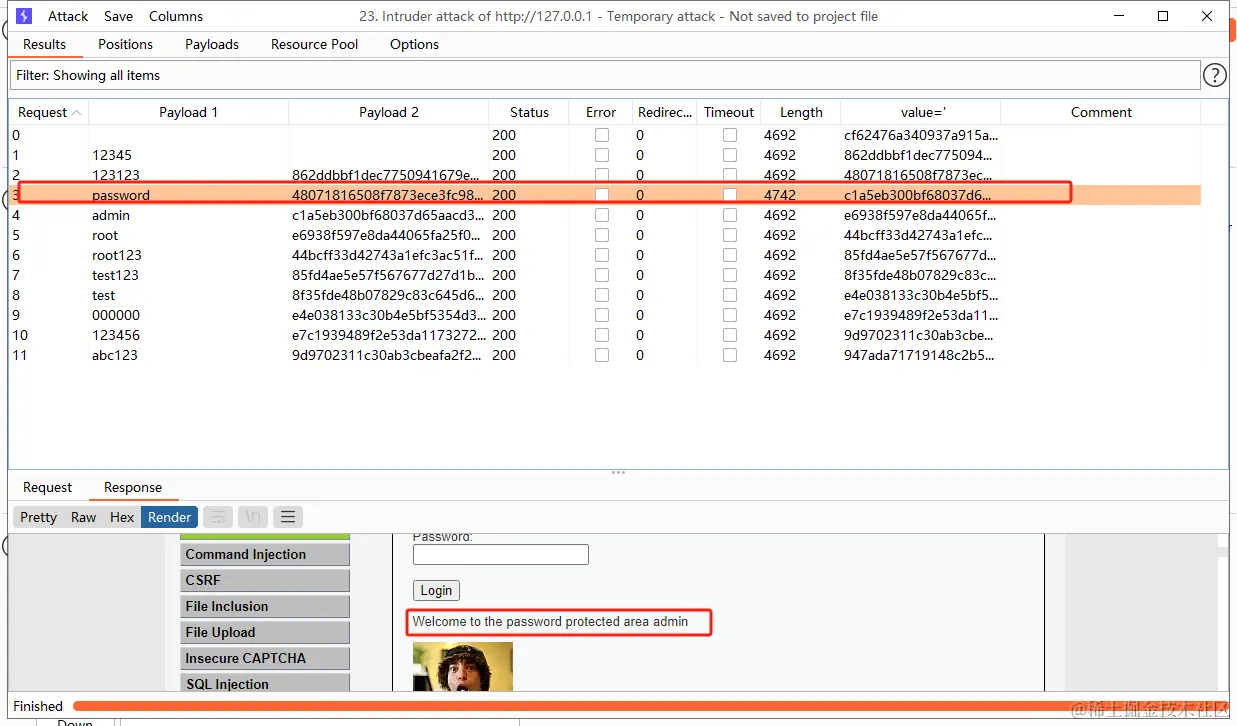Select the Request tab in lower pane
Viewport: 1237px width, 726px height.
pos(48,487)
